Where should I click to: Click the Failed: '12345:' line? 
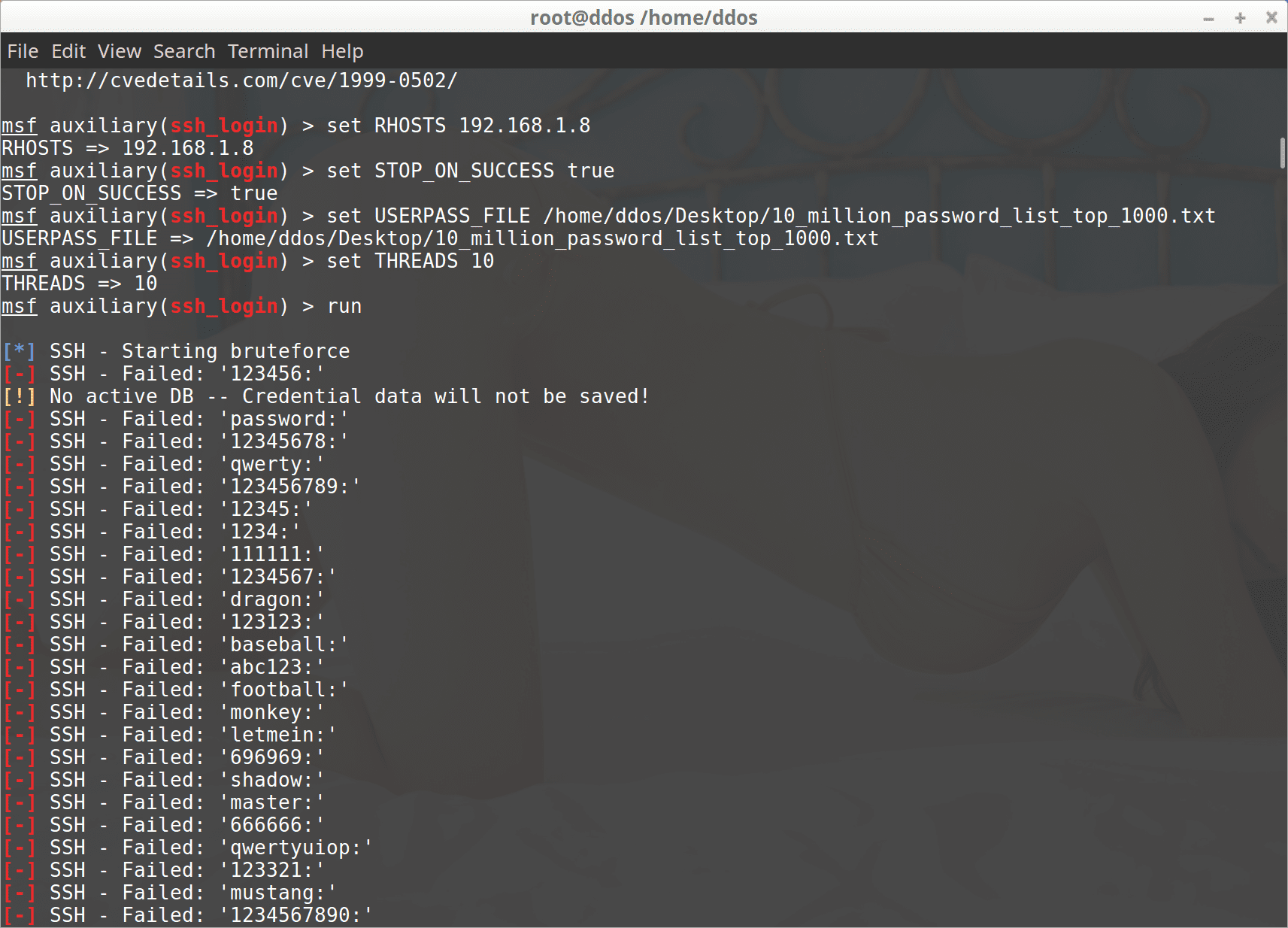coord(158,509)
